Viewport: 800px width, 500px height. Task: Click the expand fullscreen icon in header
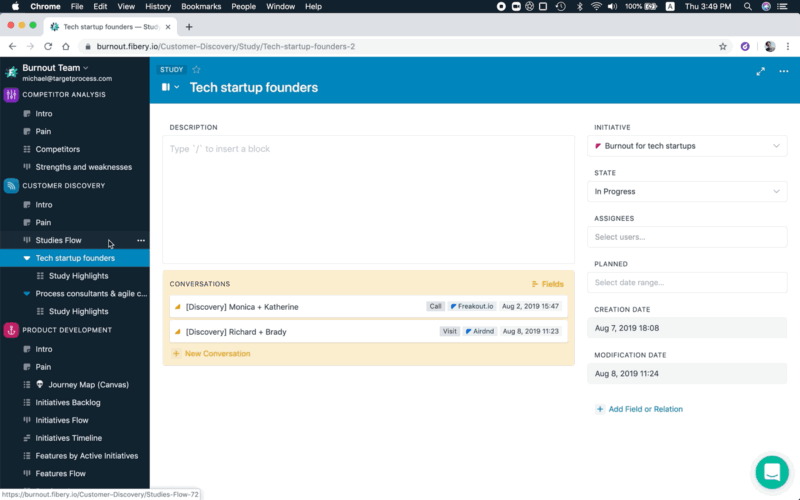click(761, 71)
